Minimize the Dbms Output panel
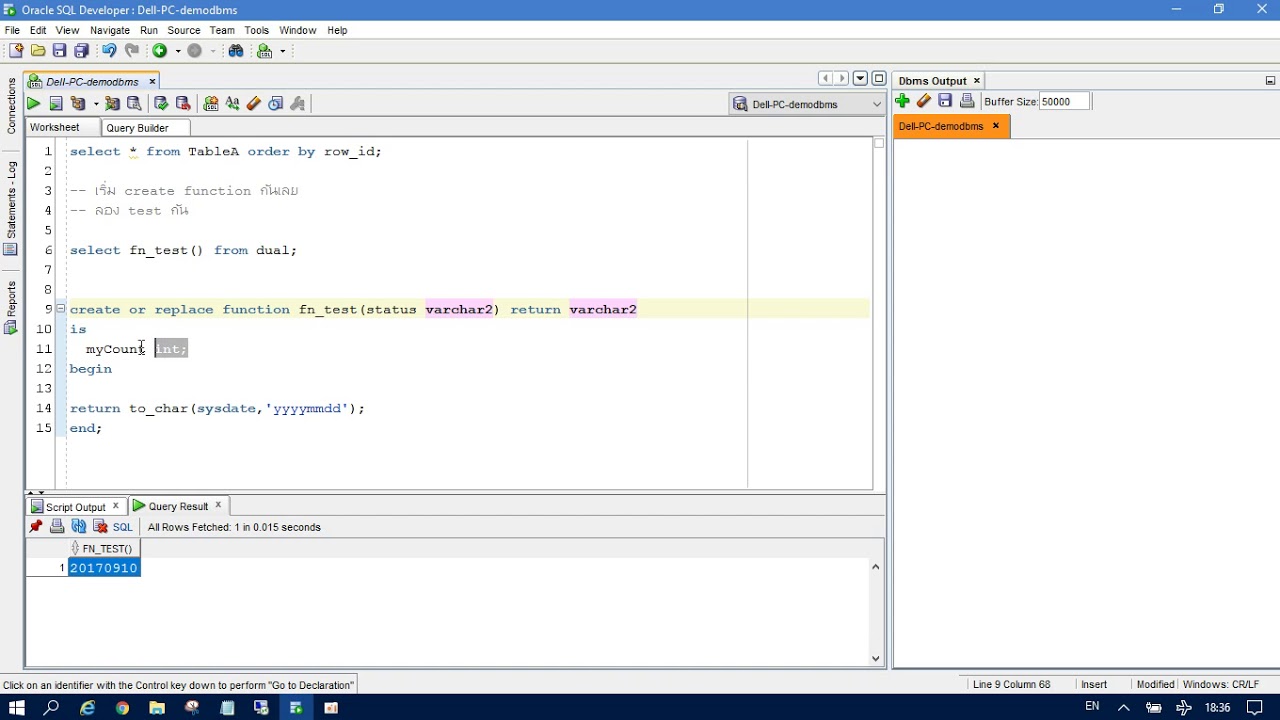1280x720 pixels. (x=1270, y=81)
